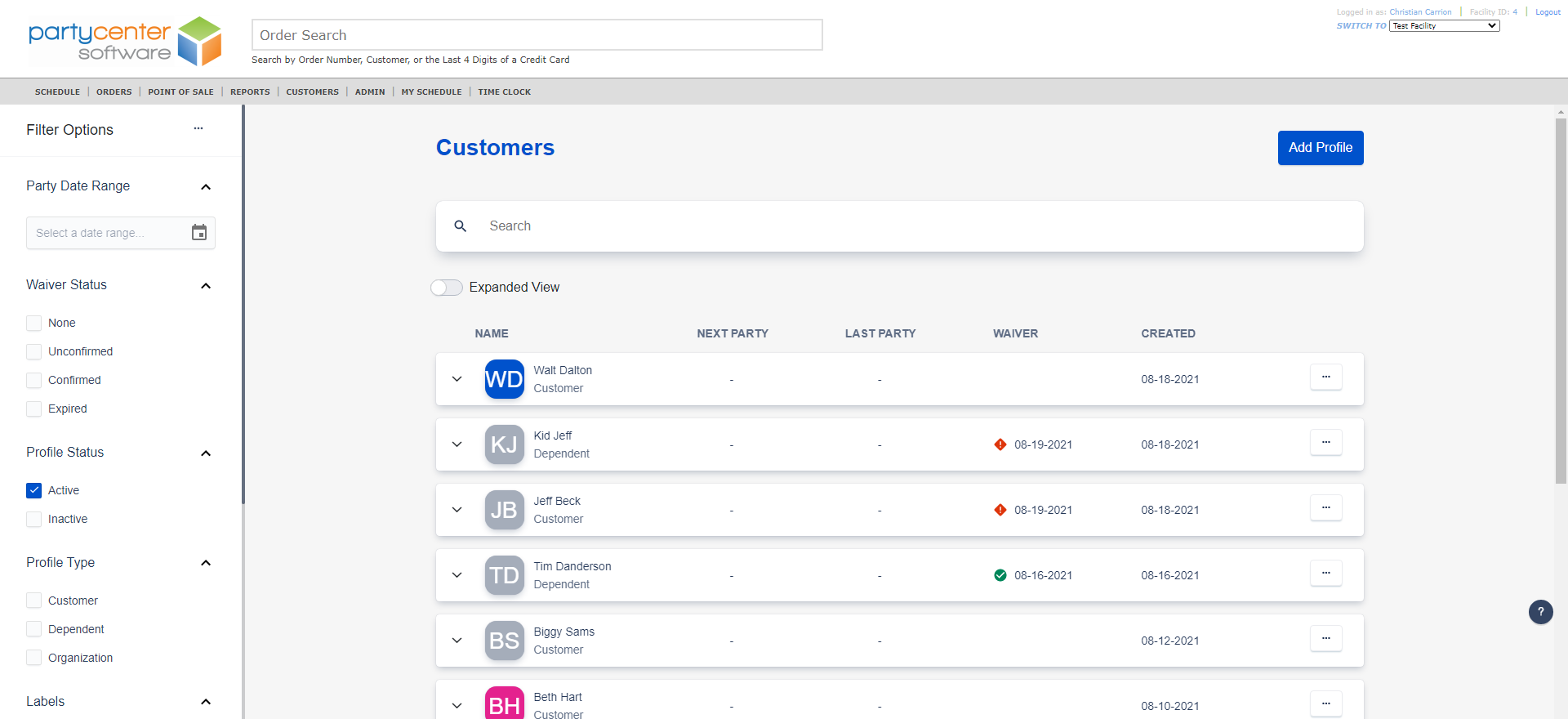Viewport: 1568px width, 719px height.
Task: Collapse the Labels section
Action: pyautogui.click(x=206, y=702)
